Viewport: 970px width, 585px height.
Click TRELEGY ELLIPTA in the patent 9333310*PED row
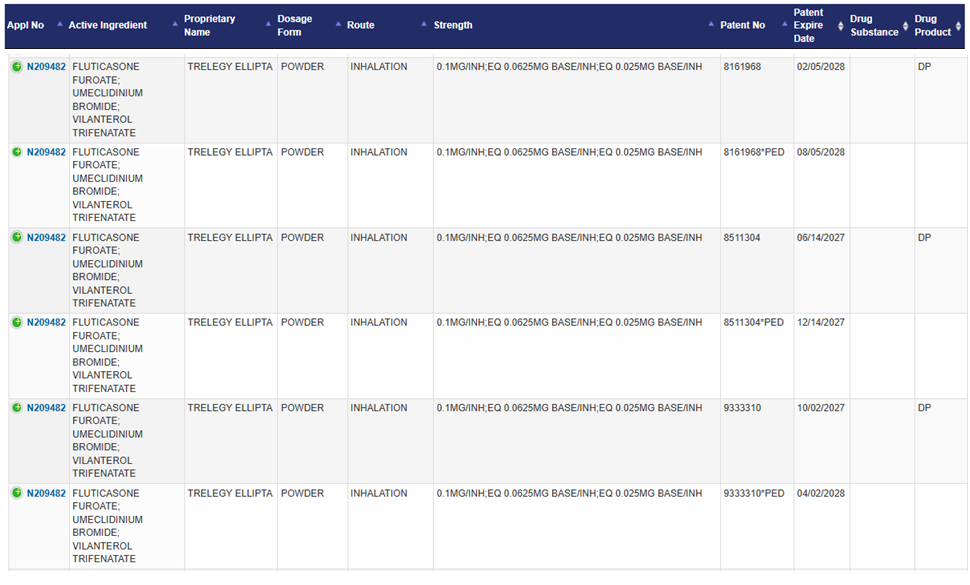click(230, 493)
